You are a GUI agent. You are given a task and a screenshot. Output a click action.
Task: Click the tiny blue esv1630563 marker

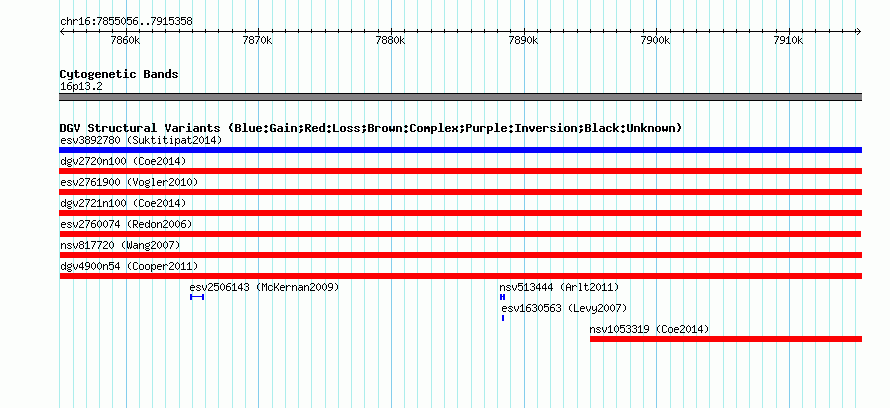(503, 318)
